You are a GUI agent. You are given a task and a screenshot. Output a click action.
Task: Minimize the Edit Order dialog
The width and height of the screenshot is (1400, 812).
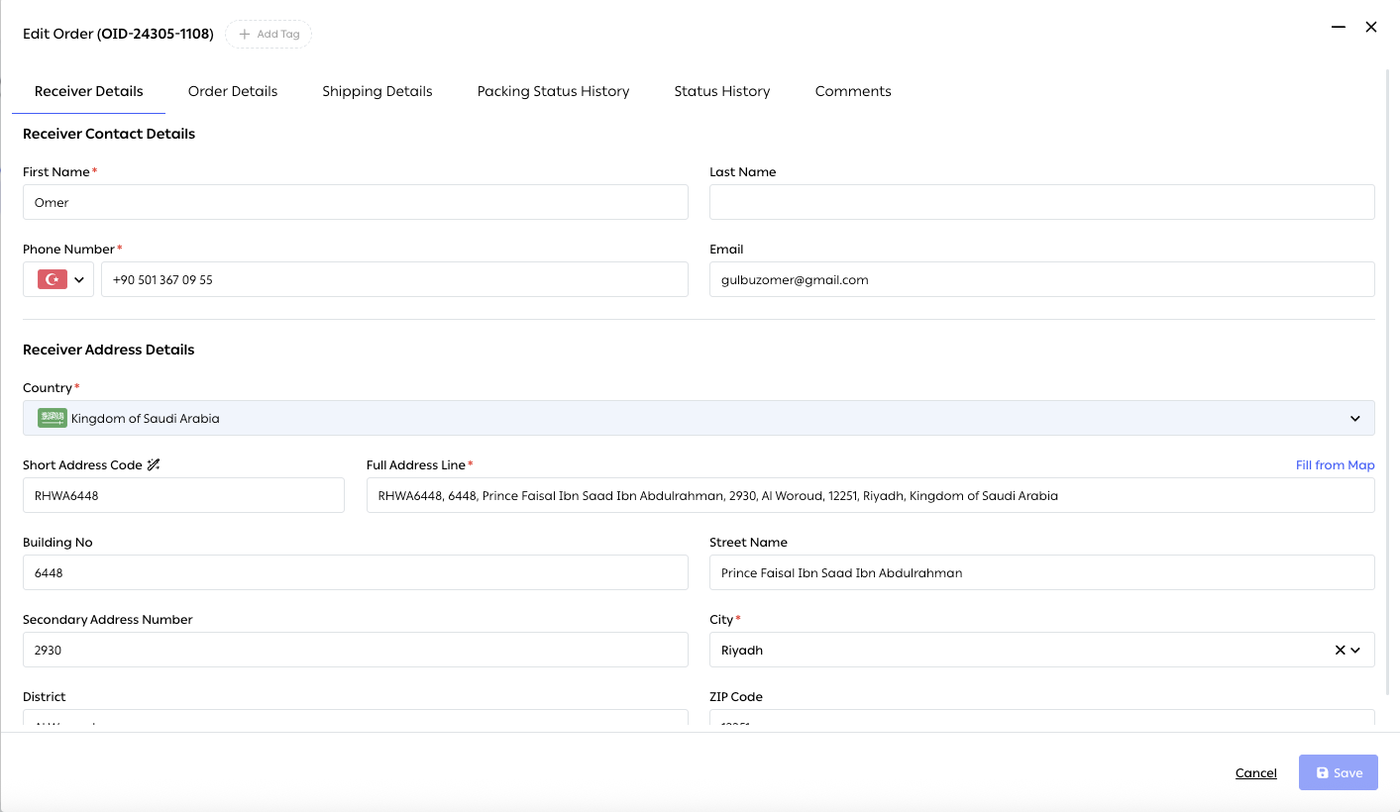pos(1338,27)
